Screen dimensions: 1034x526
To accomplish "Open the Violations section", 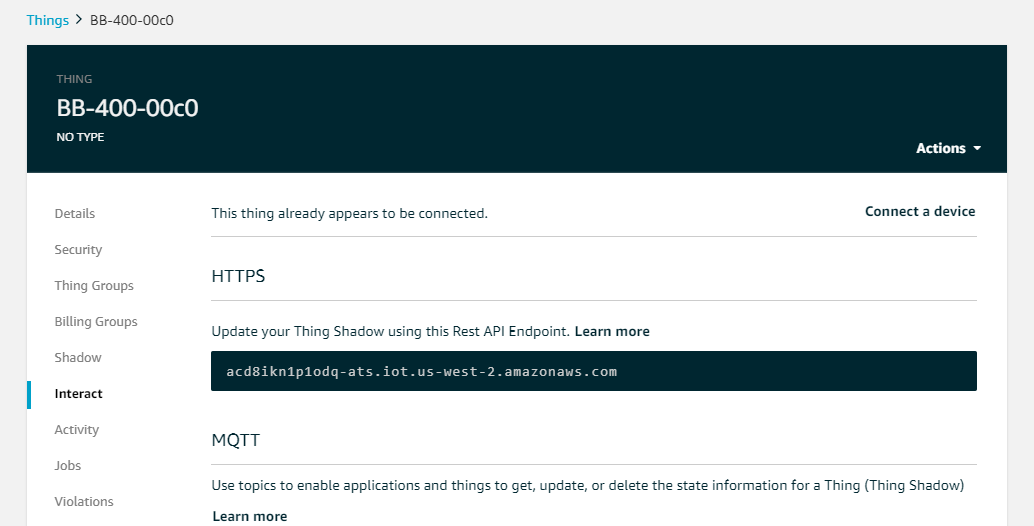I will pos(84,502).
